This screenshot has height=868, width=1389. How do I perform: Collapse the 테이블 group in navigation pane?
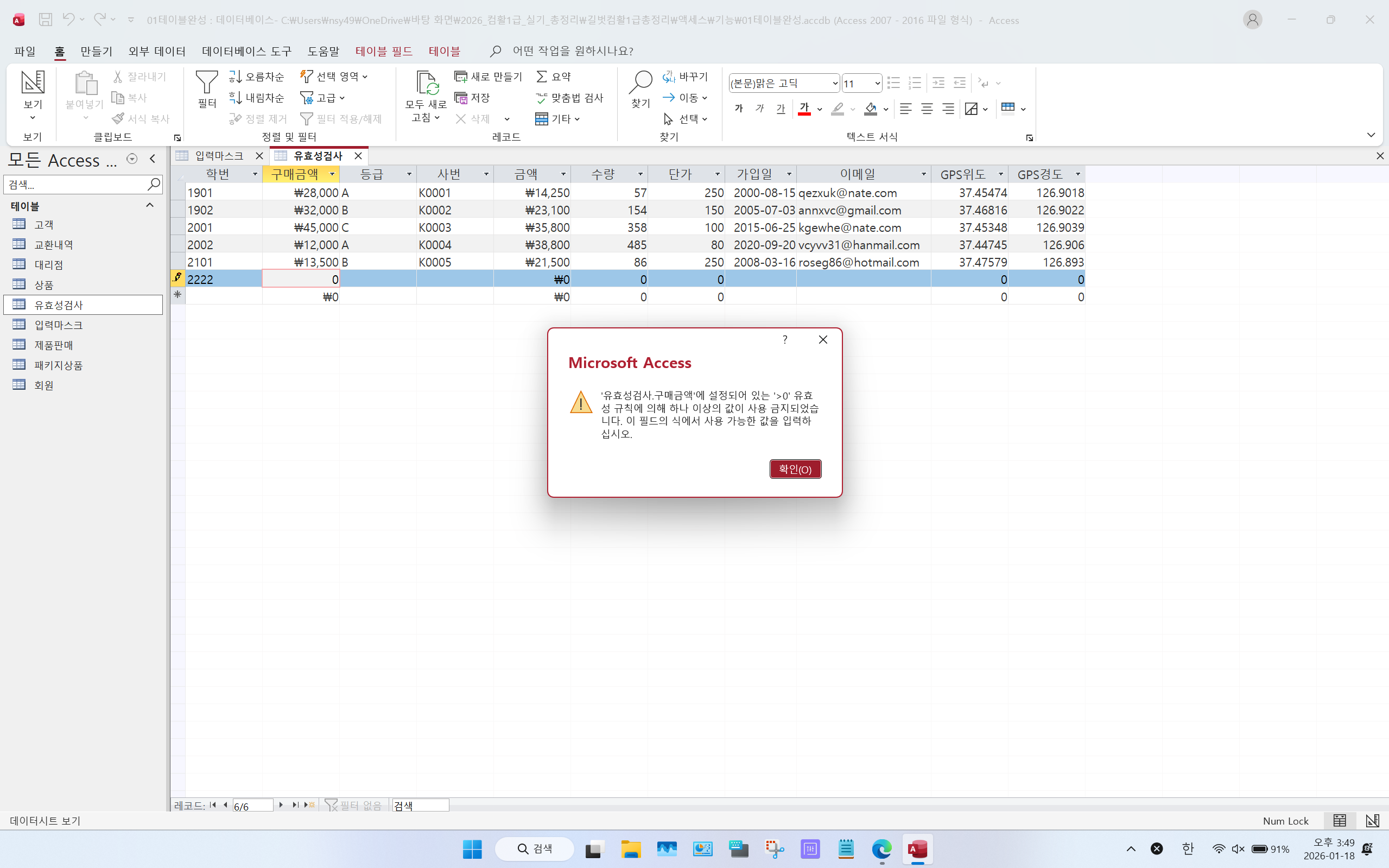point(150,206)
